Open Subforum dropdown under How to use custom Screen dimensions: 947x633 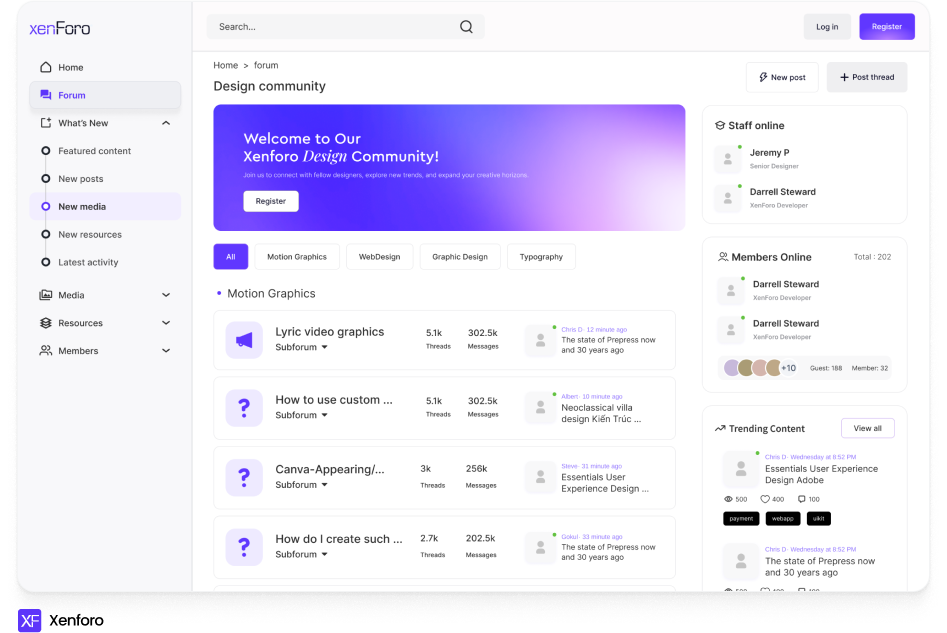click(x=301, y=415)
